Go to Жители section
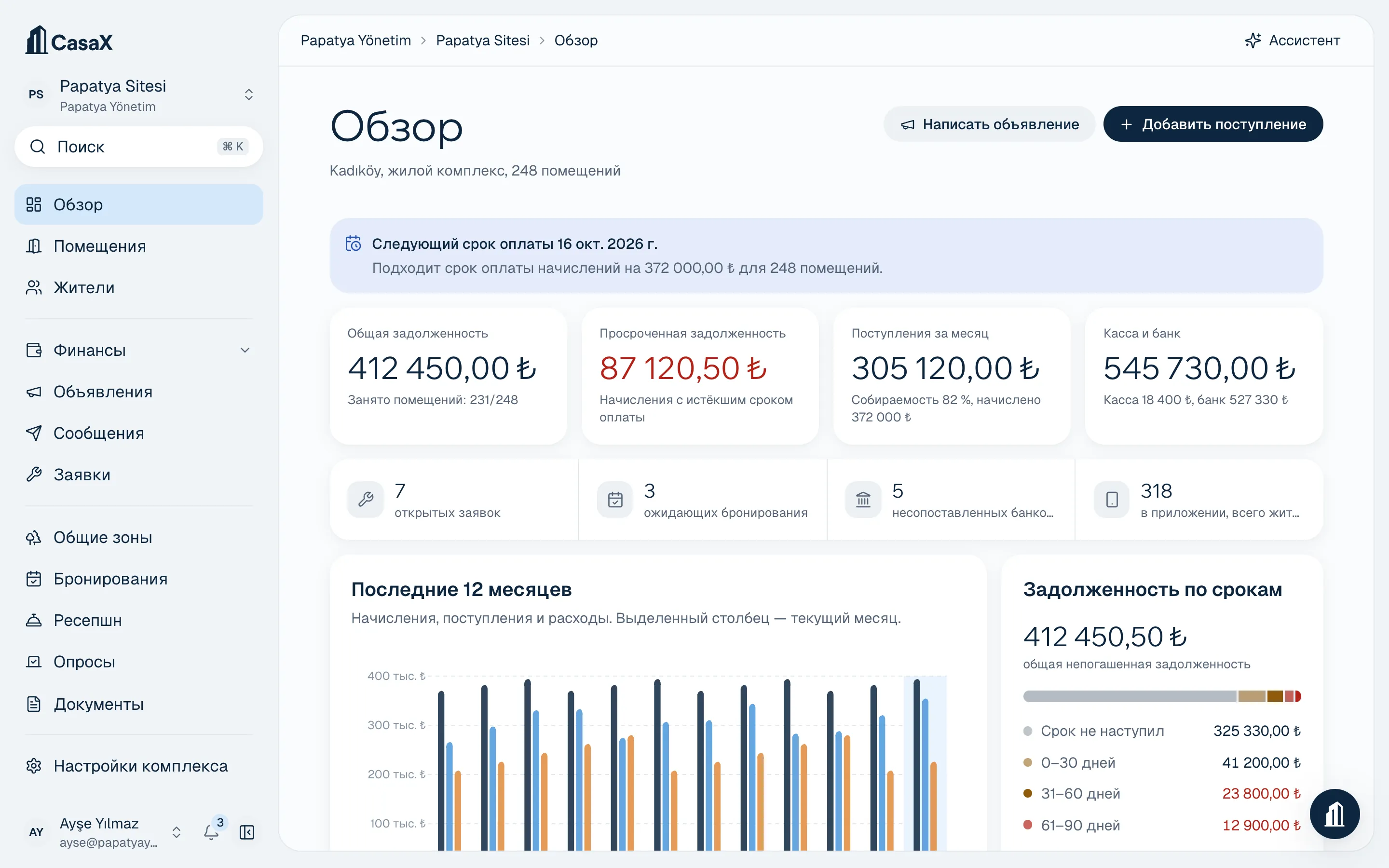 point(139,287)
